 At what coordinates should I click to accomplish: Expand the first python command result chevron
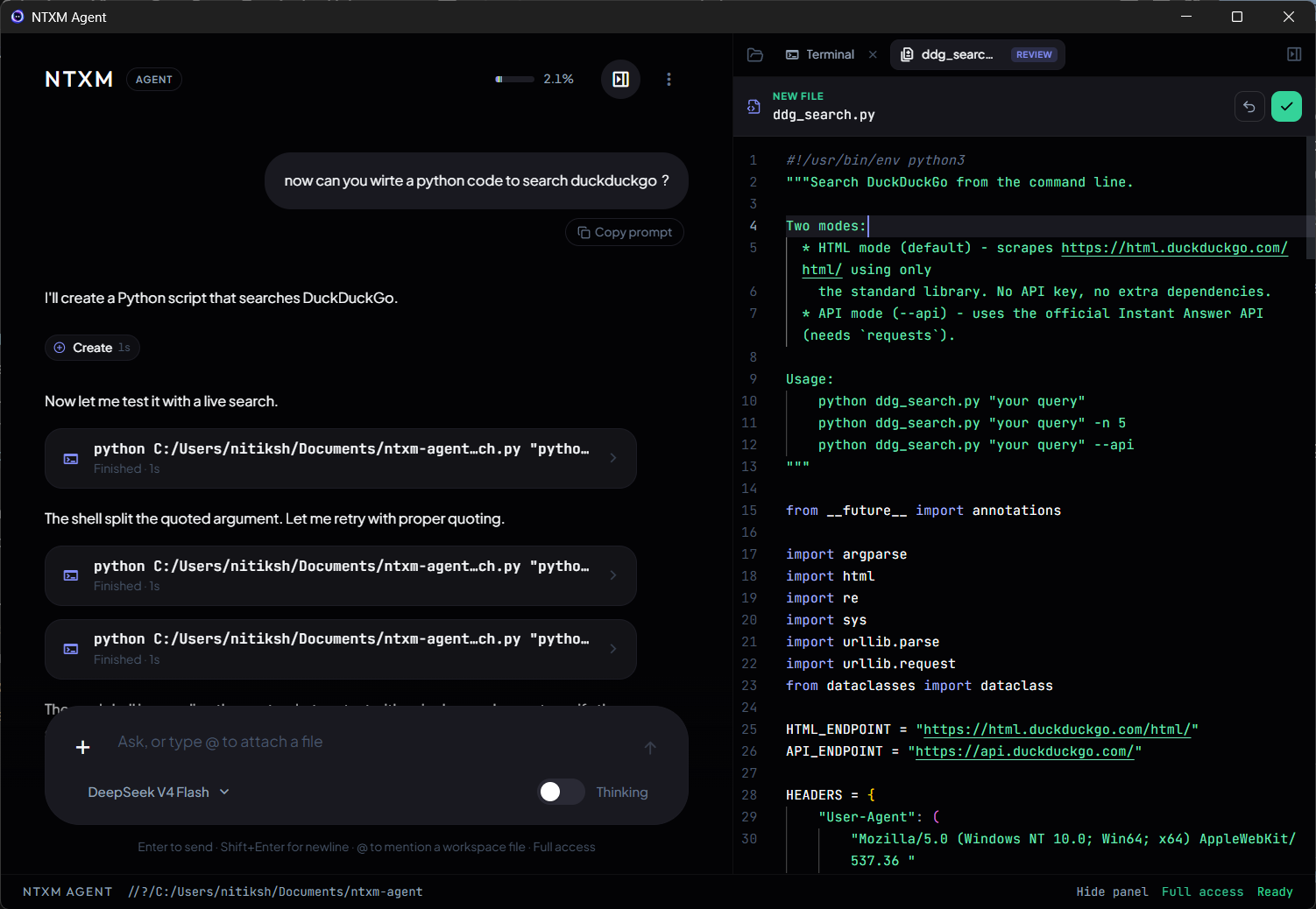click(x=613, y=458)
